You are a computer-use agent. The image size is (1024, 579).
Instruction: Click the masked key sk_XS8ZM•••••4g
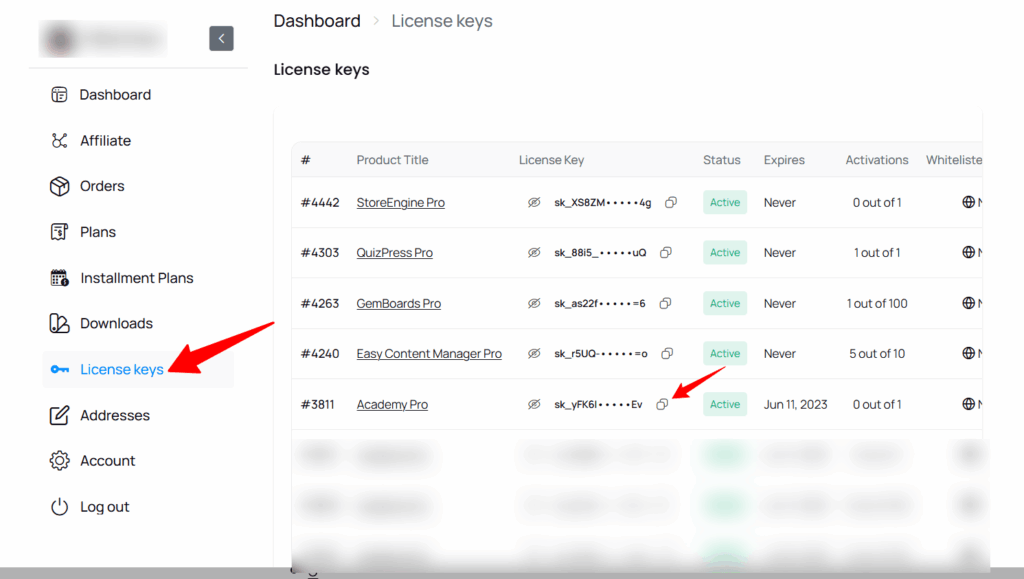603,202
